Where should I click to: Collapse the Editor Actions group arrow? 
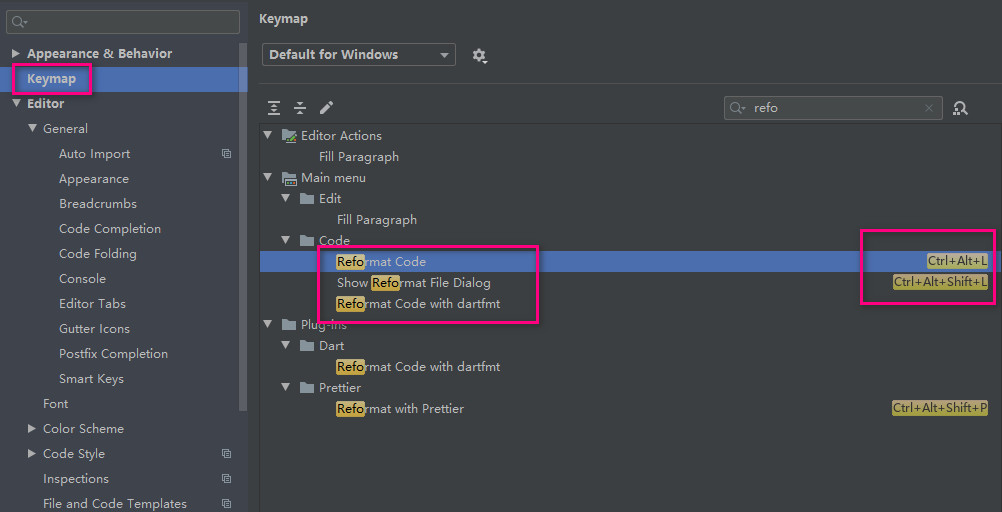tap(268, 136)
